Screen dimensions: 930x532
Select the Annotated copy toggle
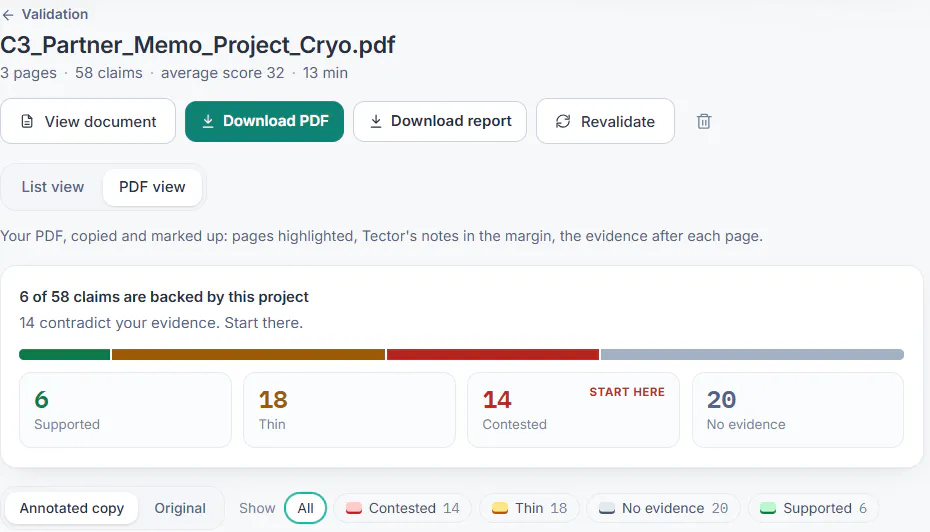[72, 508]
